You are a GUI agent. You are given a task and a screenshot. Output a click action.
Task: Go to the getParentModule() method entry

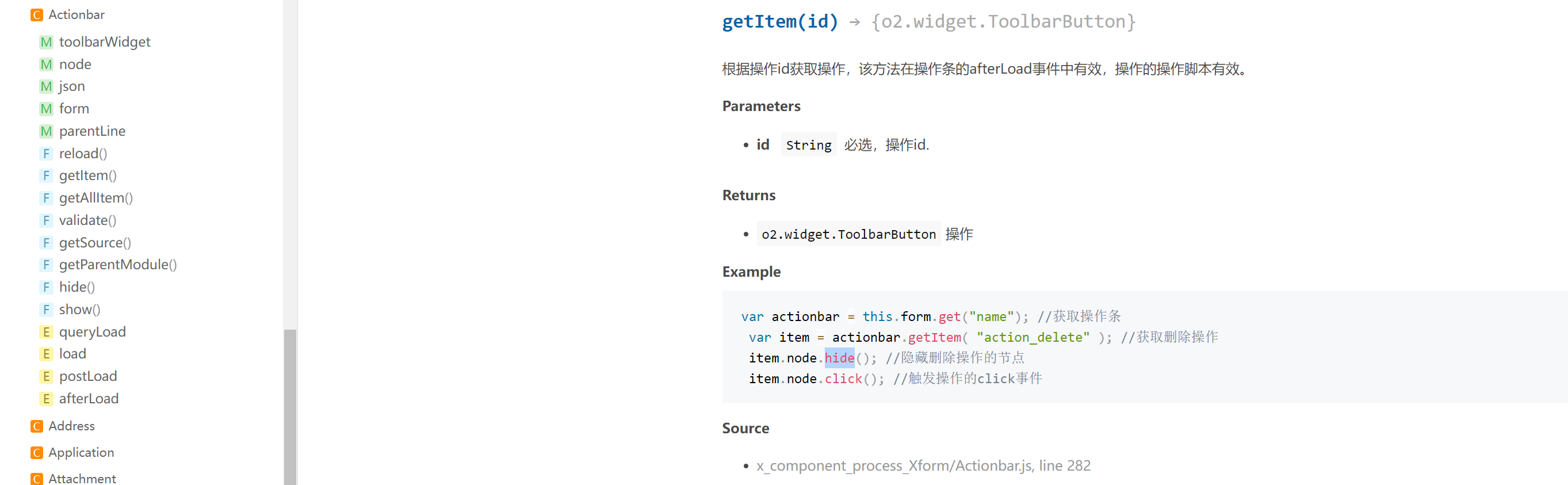(x=117, y=265)
